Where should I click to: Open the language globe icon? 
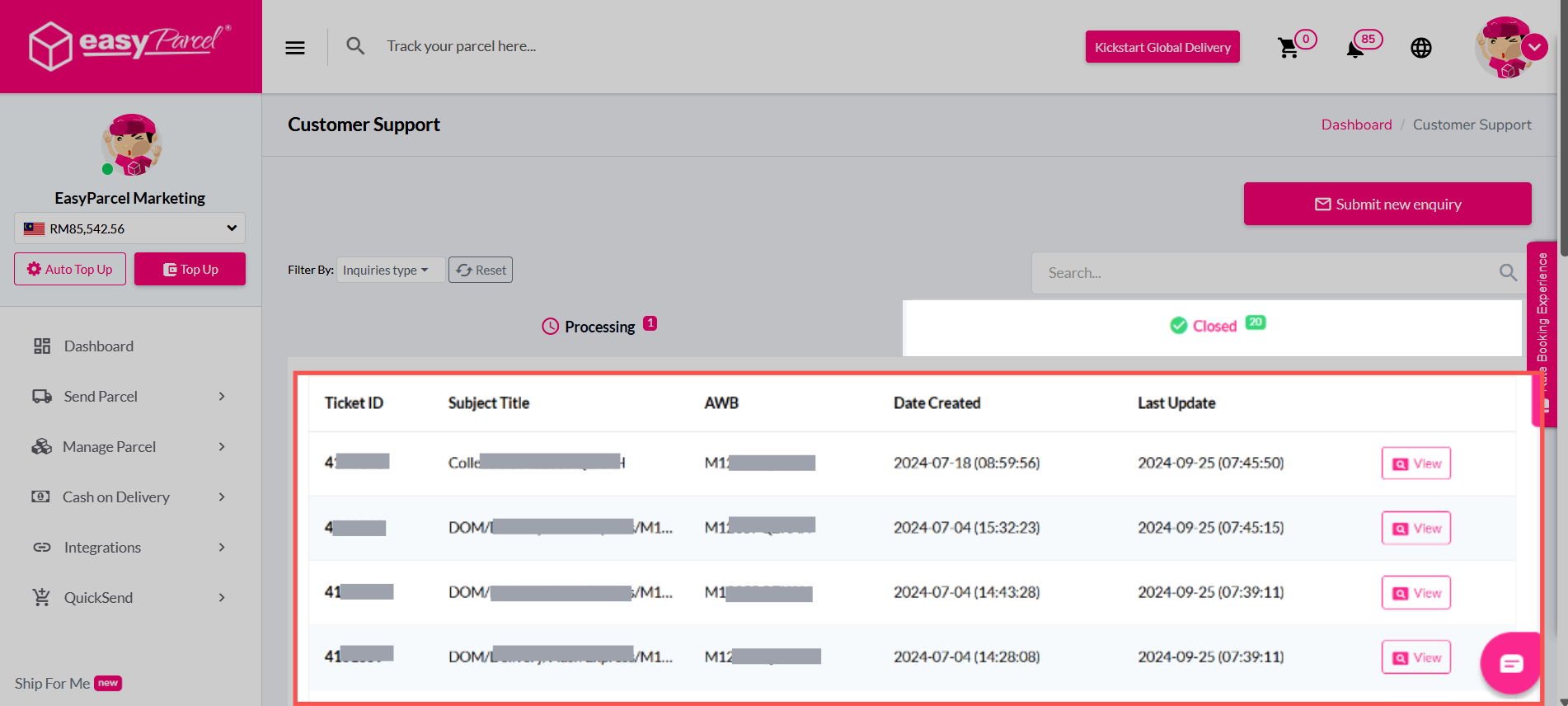[1421, 48]
